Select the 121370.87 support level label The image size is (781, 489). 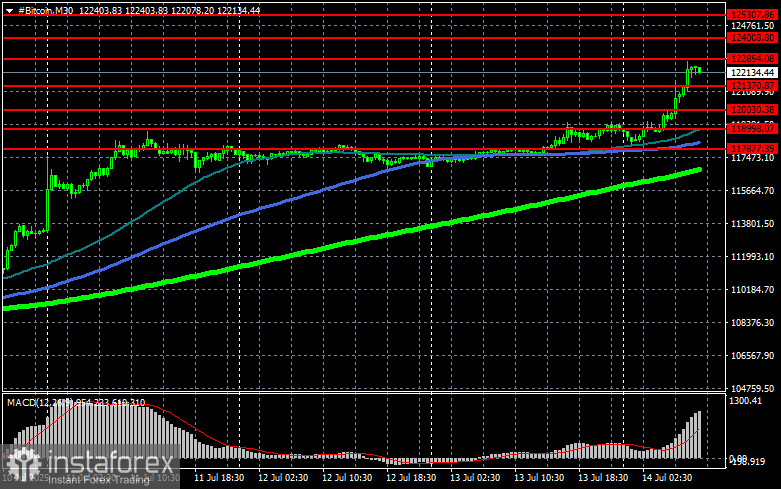pos(752,86)
